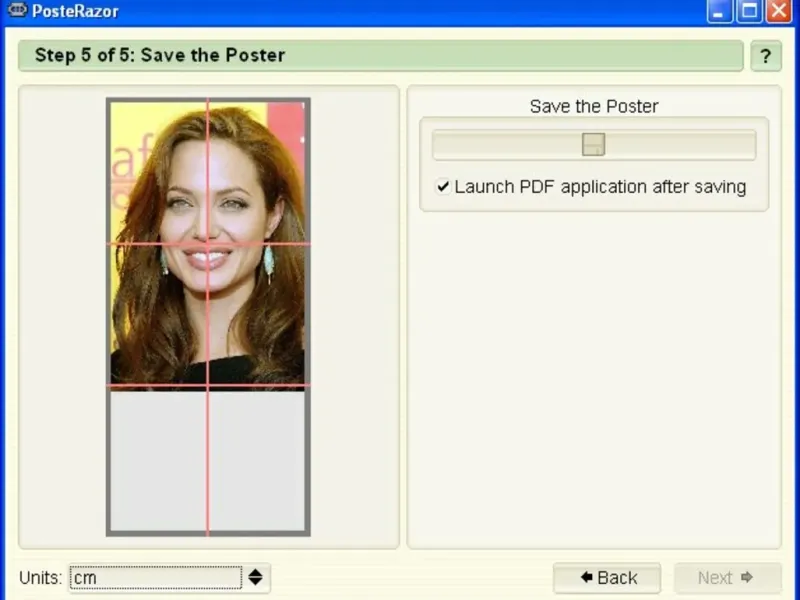Image resolution: width=800 pixels, height=600 pixels.
Task: Click the right arrow icon on Next
Action: click(x=747, y=577)
